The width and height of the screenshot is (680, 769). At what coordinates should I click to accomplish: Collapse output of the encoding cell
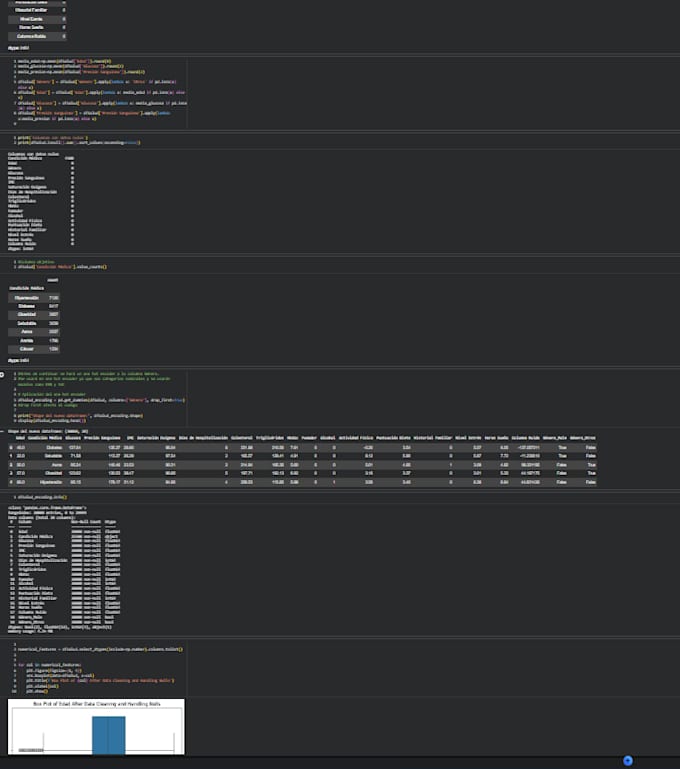[x=2, y=431]
